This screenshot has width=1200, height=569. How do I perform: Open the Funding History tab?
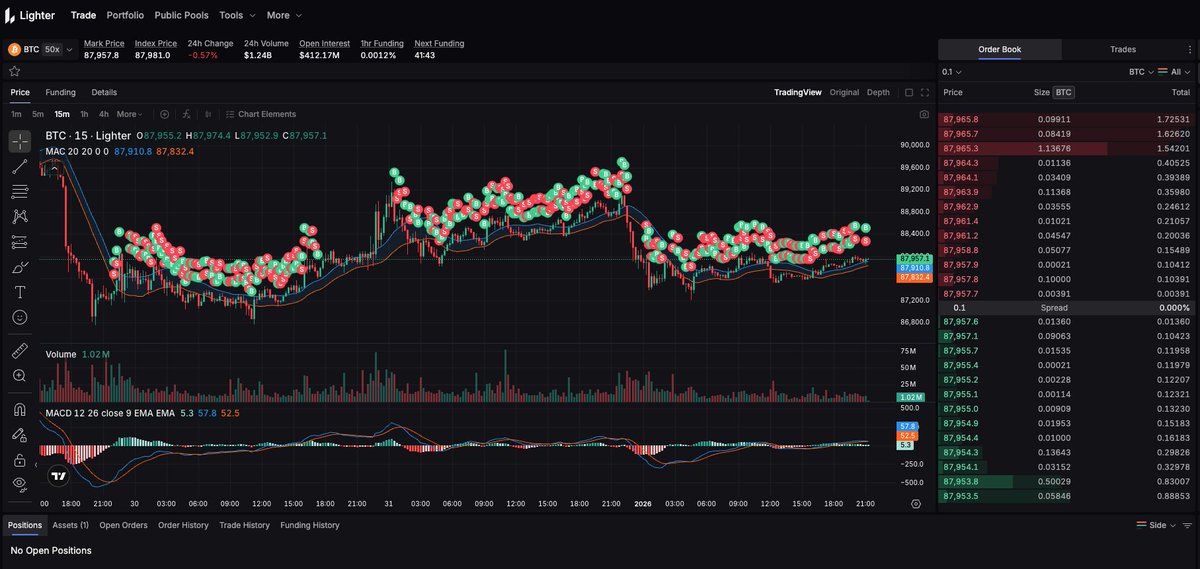point(309,525)
